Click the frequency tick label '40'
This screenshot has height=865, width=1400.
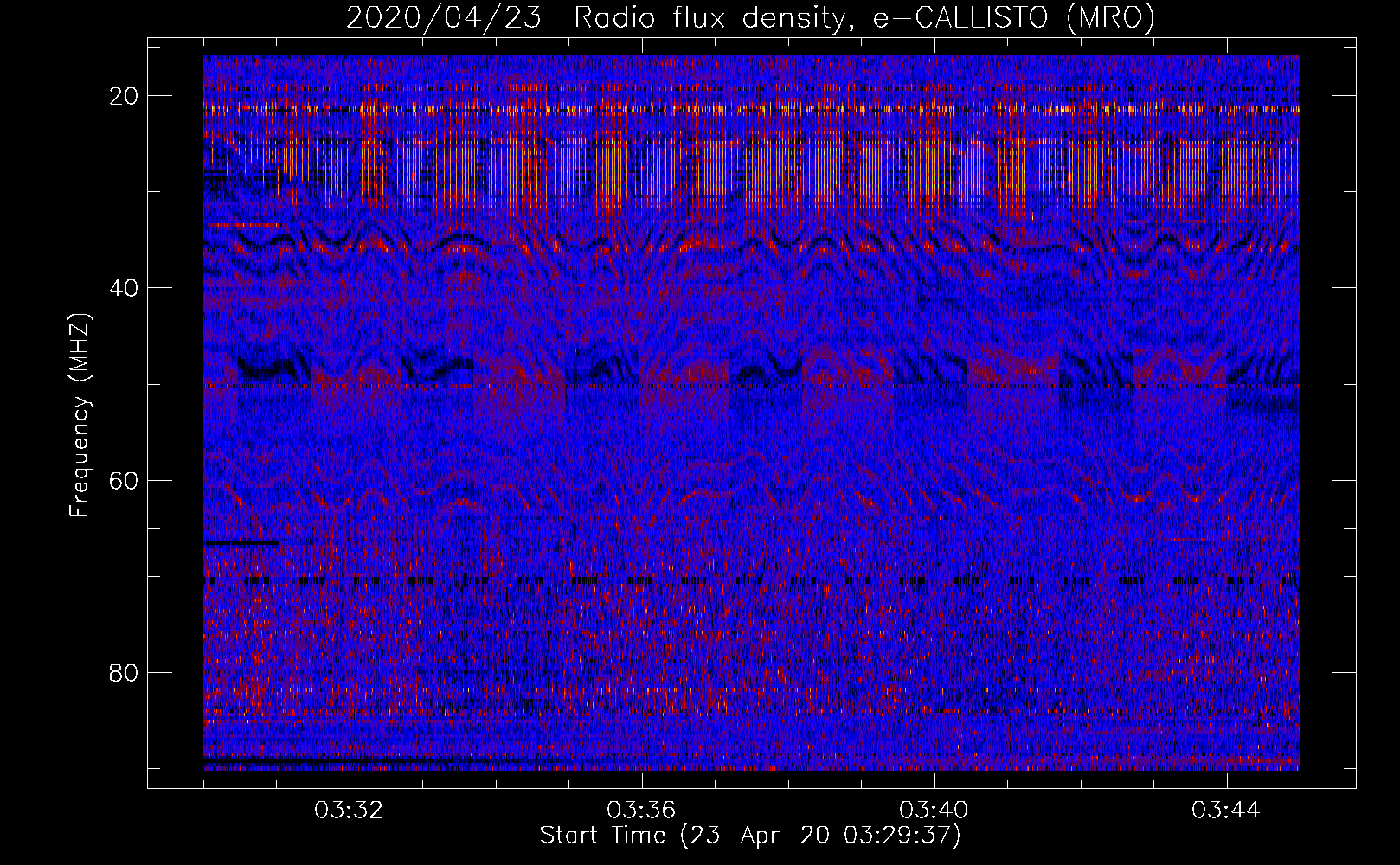125,287
